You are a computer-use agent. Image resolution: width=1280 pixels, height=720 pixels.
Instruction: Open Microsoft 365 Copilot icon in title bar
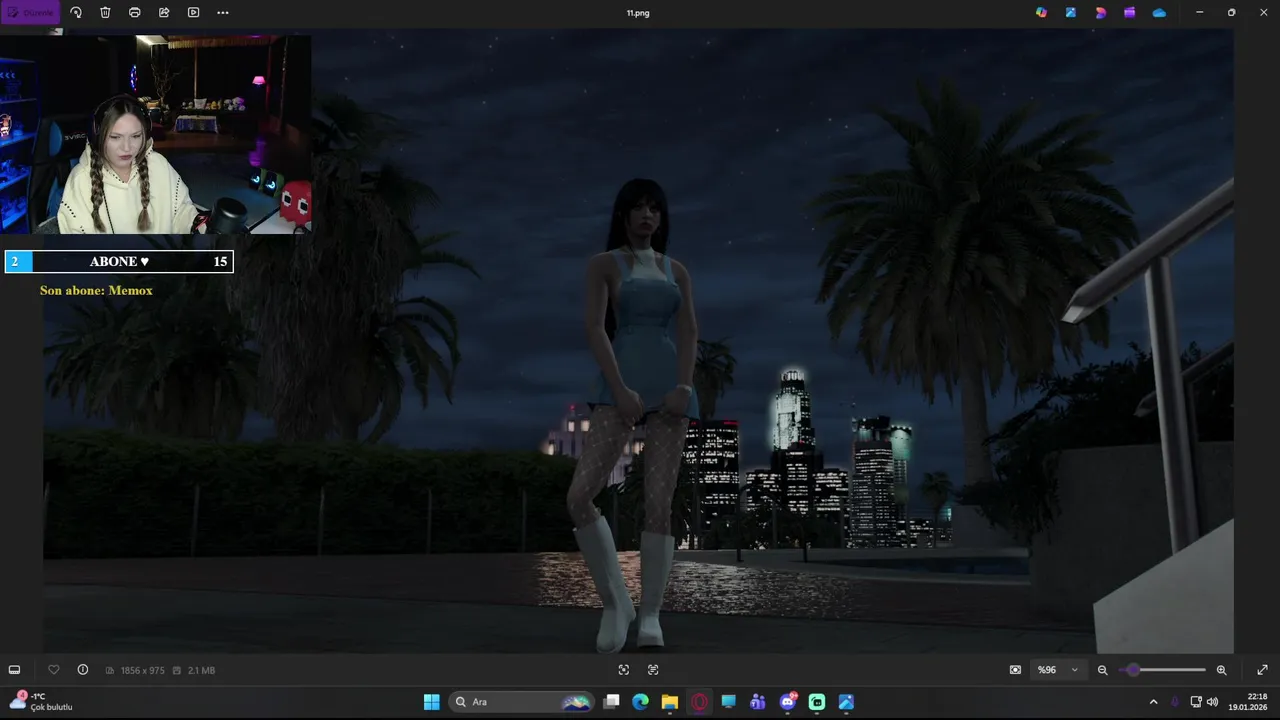(x=1041, y=13)
